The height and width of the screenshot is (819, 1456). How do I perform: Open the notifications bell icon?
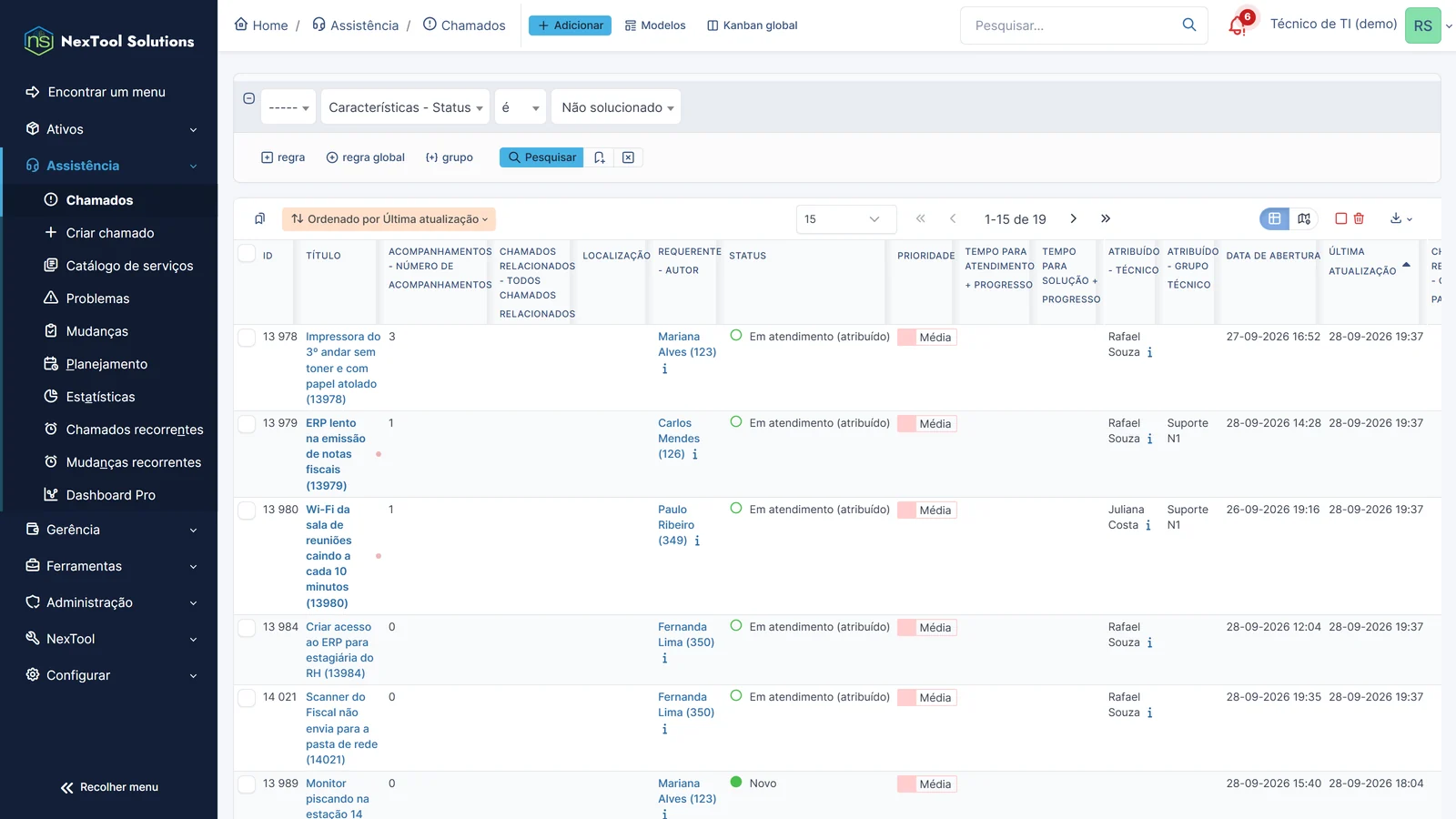[1238, 25]
